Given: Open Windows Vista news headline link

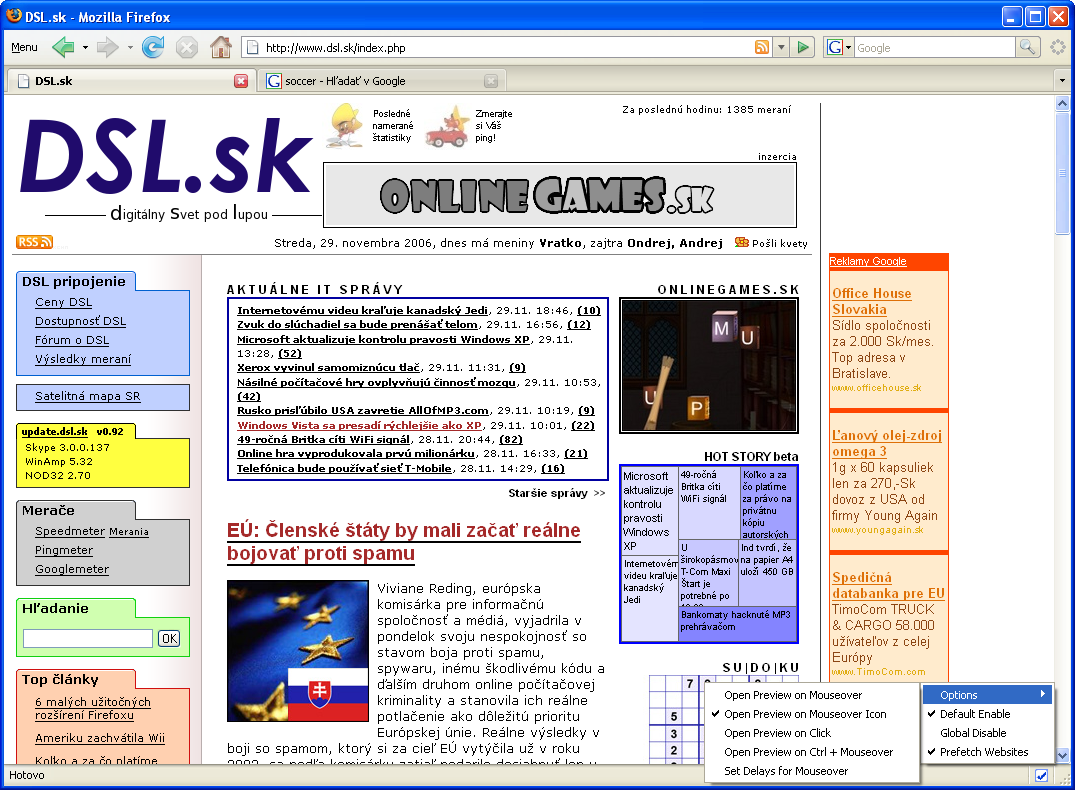Looking at the screenshot, I should point(359,425).
